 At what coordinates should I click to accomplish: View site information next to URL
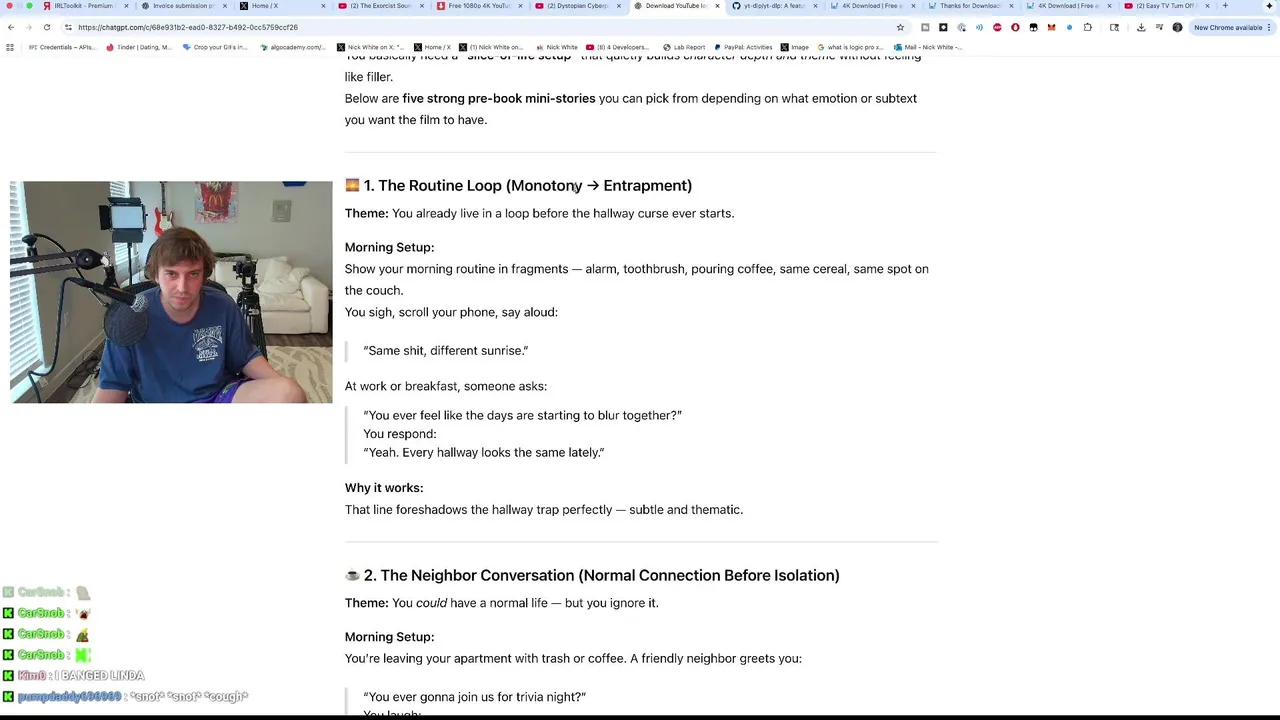click(x=68, y=27)
